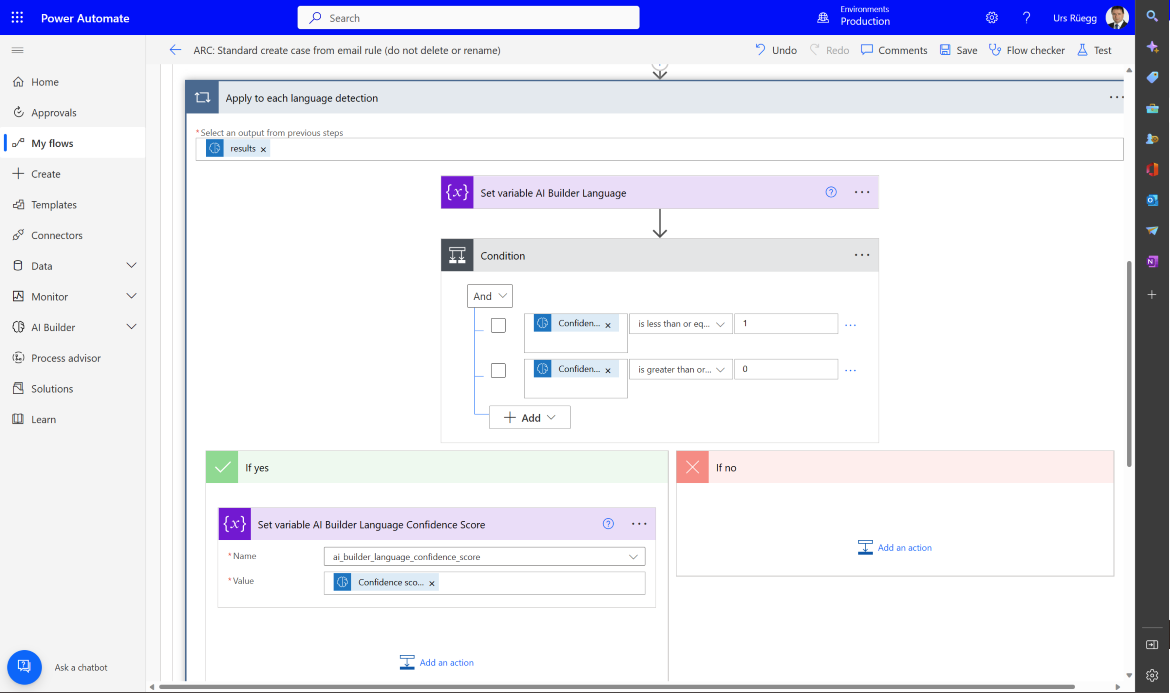Collapse the left navigation hamburger menu

pos(17,50)
